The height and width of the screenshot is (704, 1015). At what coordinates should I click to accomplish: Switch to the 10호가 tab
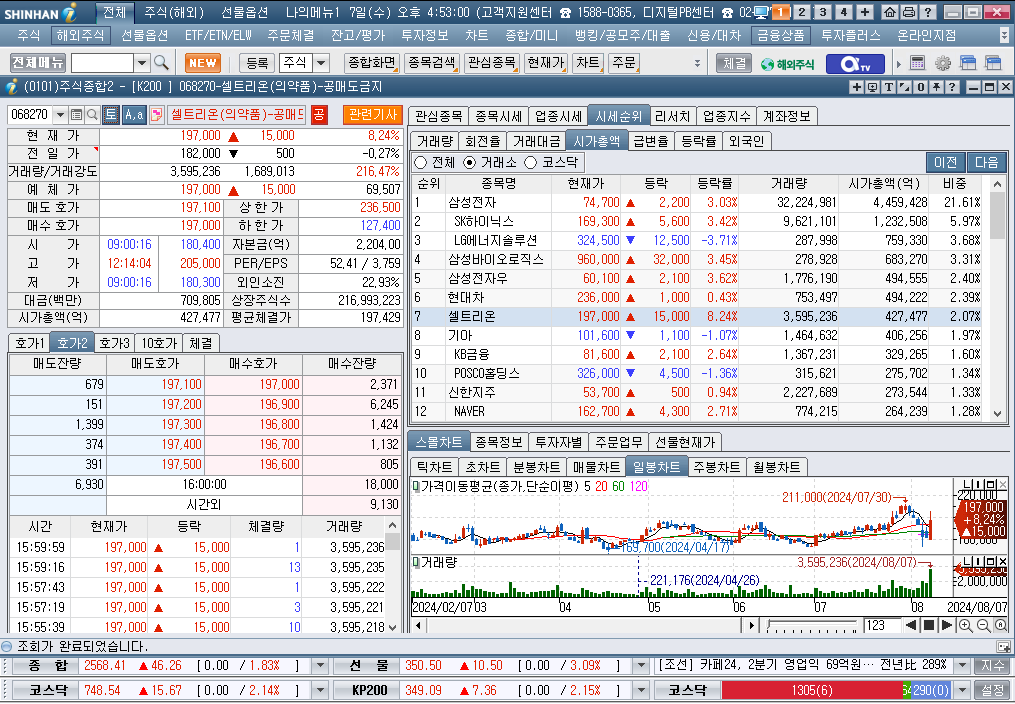click(x=159, y=343)
